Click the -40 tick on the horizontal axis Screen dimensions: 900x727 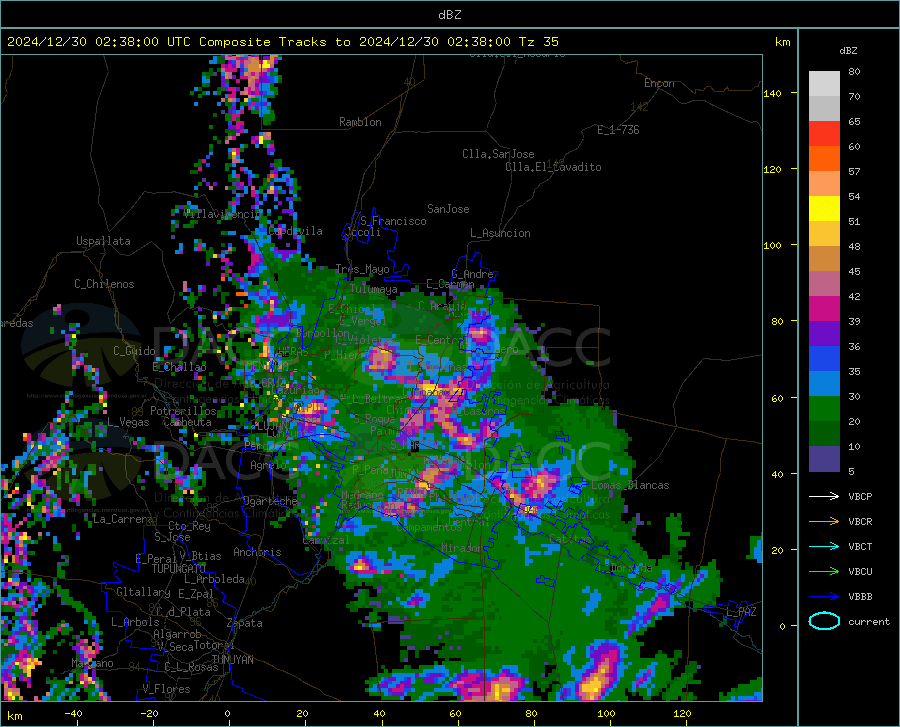73,713
